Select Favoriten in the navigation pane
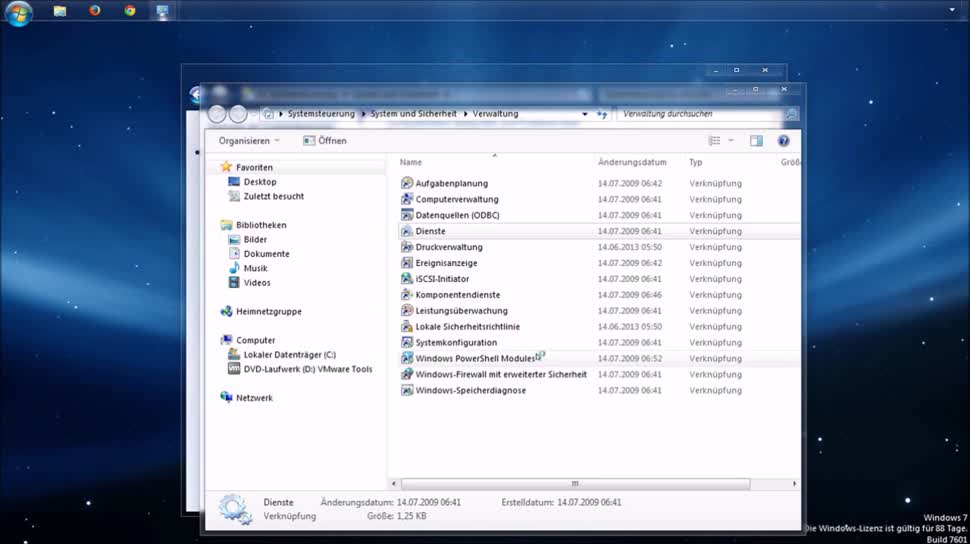The image size is (970, 544). coord(254,167)
